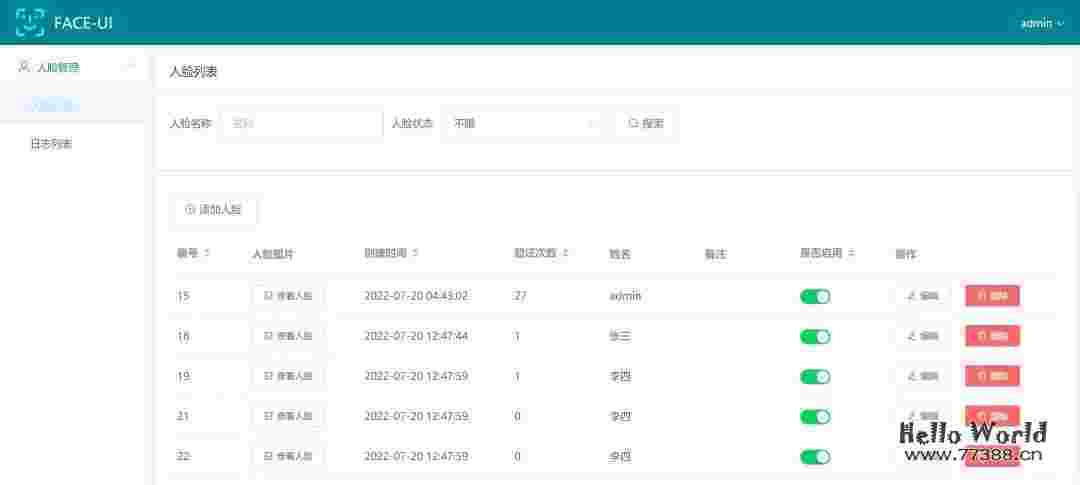The width and height of the screenshot is (1080, 485).
Task: Edit the 张三 face record
Action: point(922,336)
